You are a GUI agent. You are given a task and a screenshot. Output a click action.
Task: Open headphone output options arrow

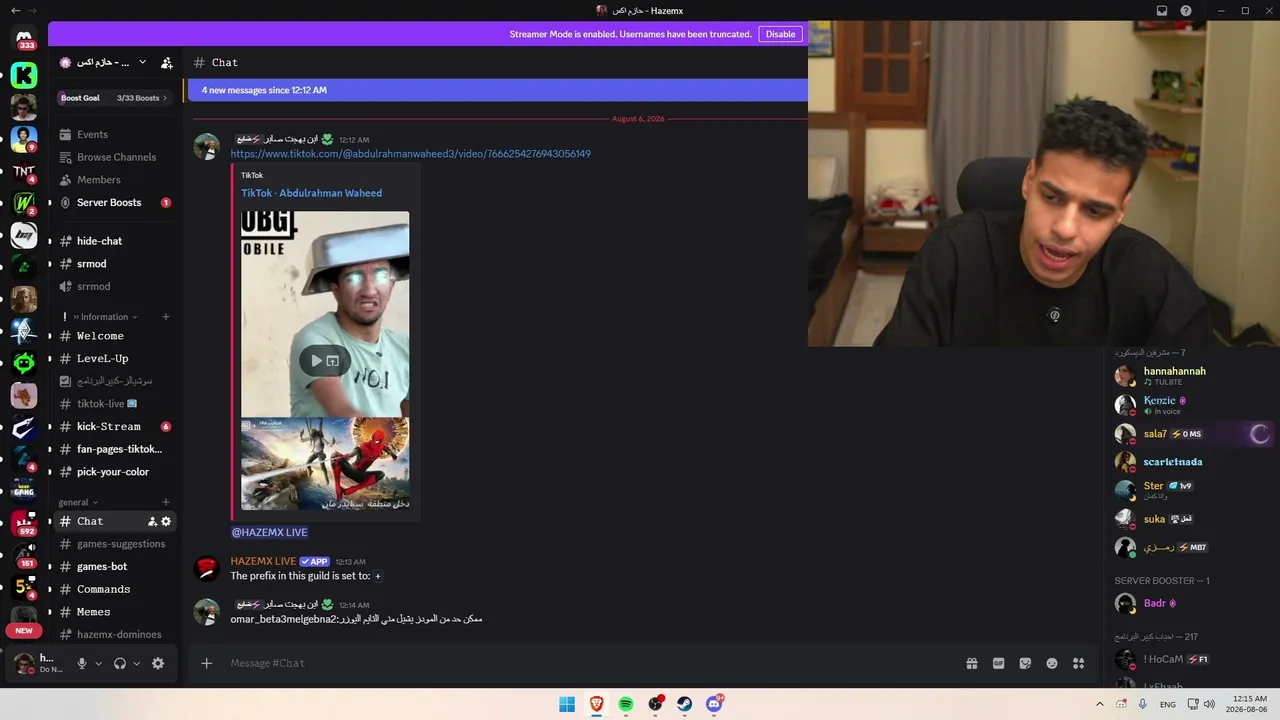pyautogui.click(x=137, y=663)
